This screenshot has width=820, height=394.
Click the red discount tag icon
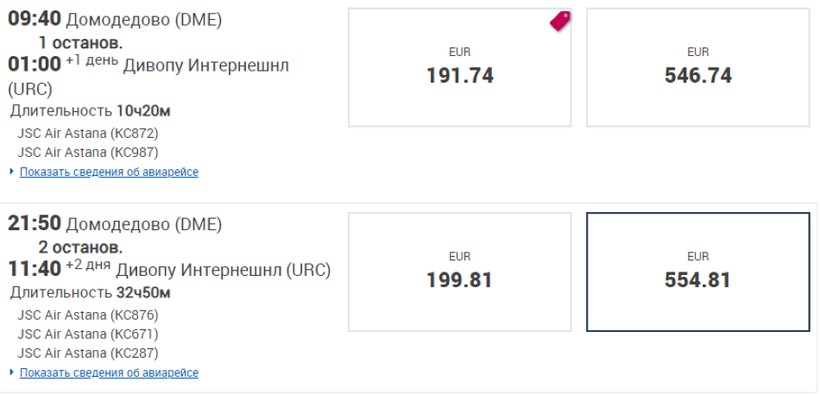[x=560, y=21]
